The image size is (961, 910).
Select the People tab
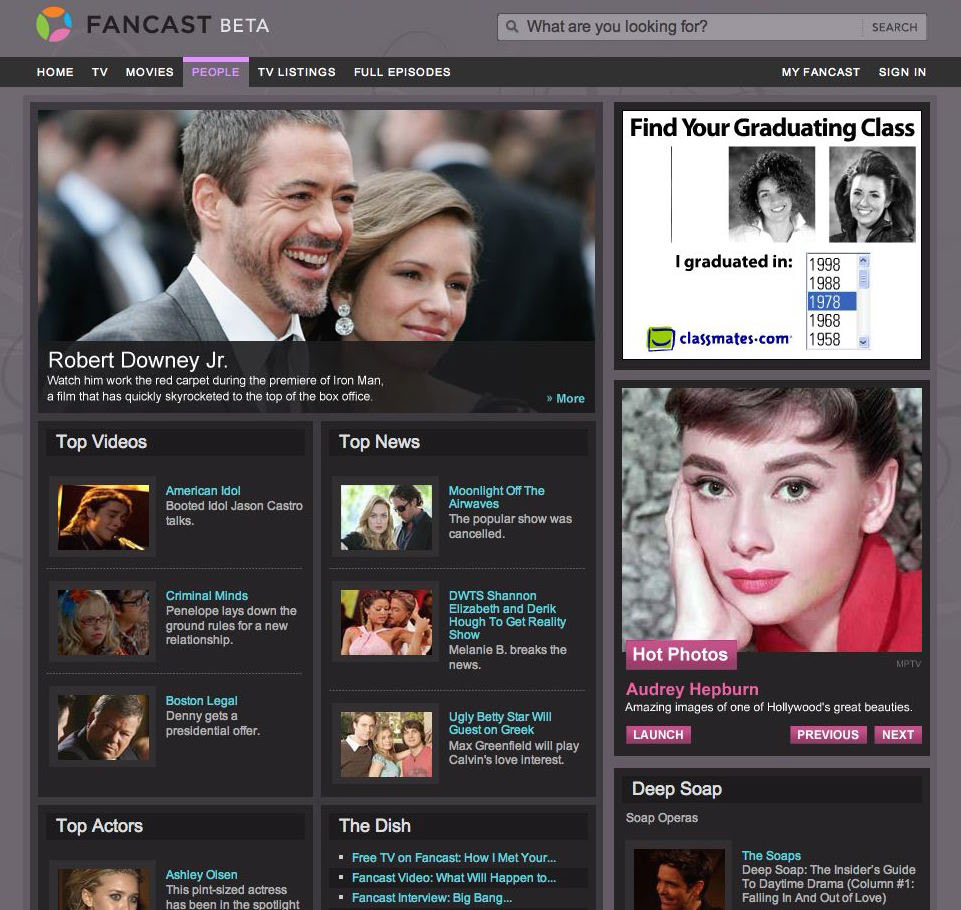tap(216, 72)
